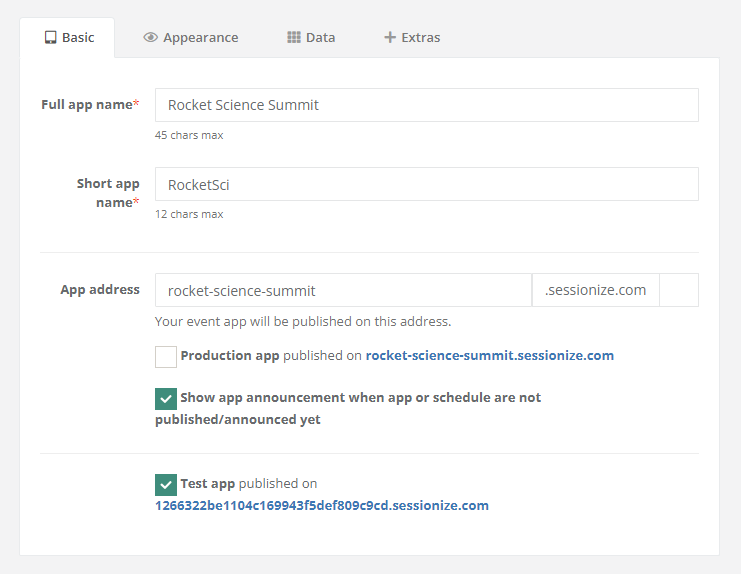This screenshot has height=574, width=741.
Task: Click the .sessionize.com domain suffix box
Action: tap(596, 291)
